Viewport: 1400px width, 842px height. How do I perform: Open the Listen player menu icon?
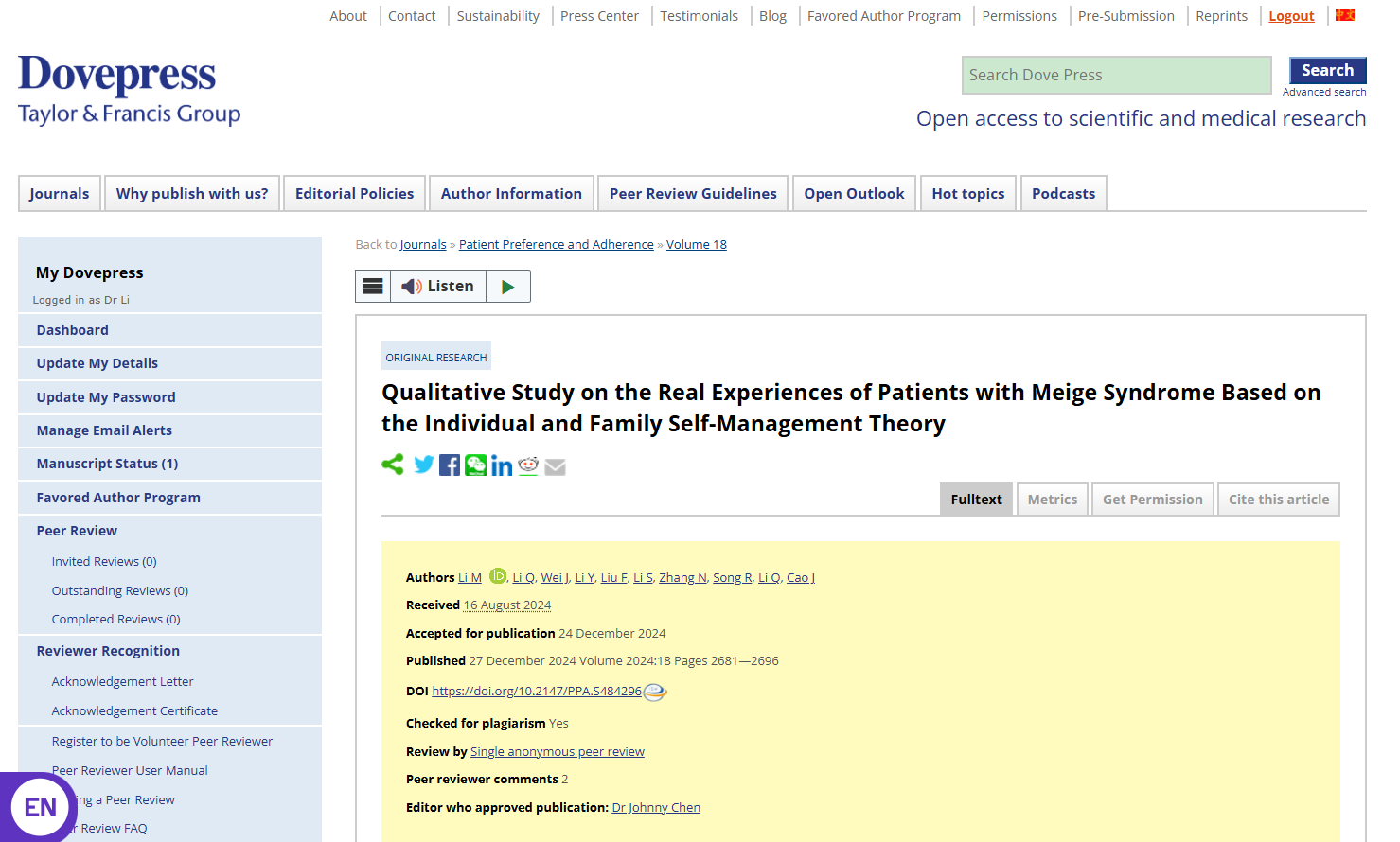click(x=373, y=287)
